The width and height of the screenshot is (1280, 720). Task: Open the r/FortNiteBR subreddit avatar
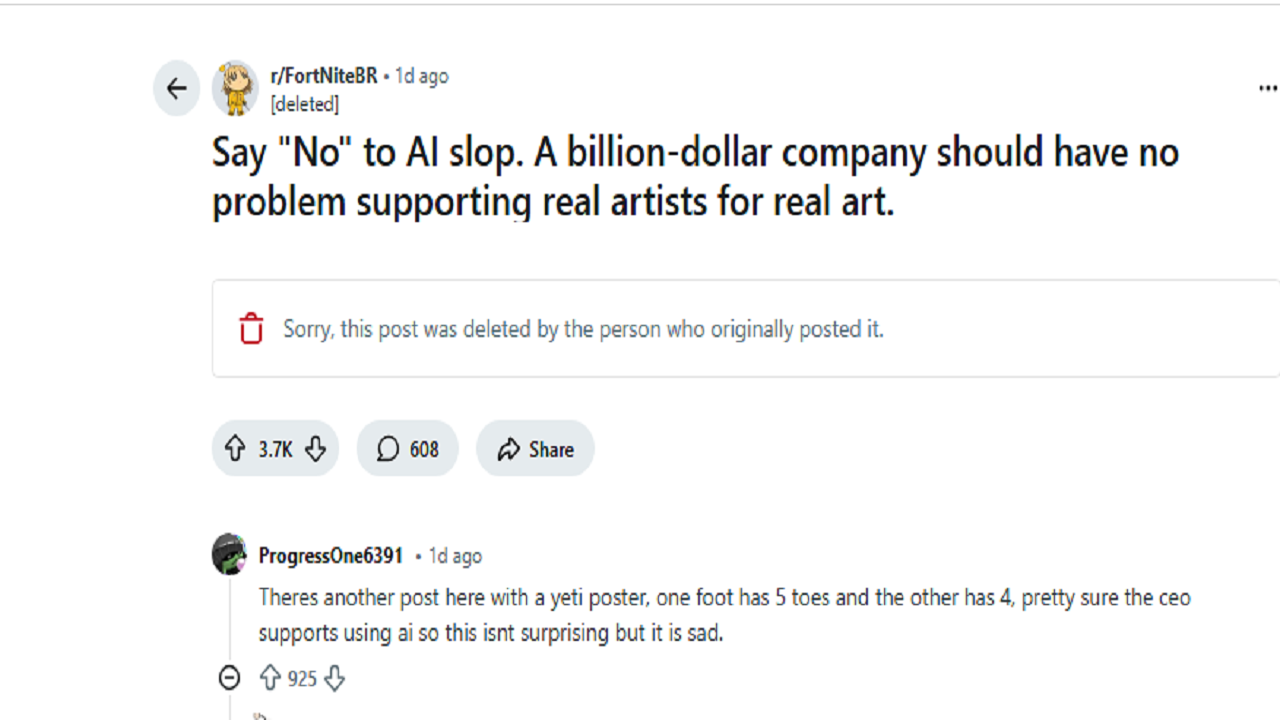tap(235, 89)
